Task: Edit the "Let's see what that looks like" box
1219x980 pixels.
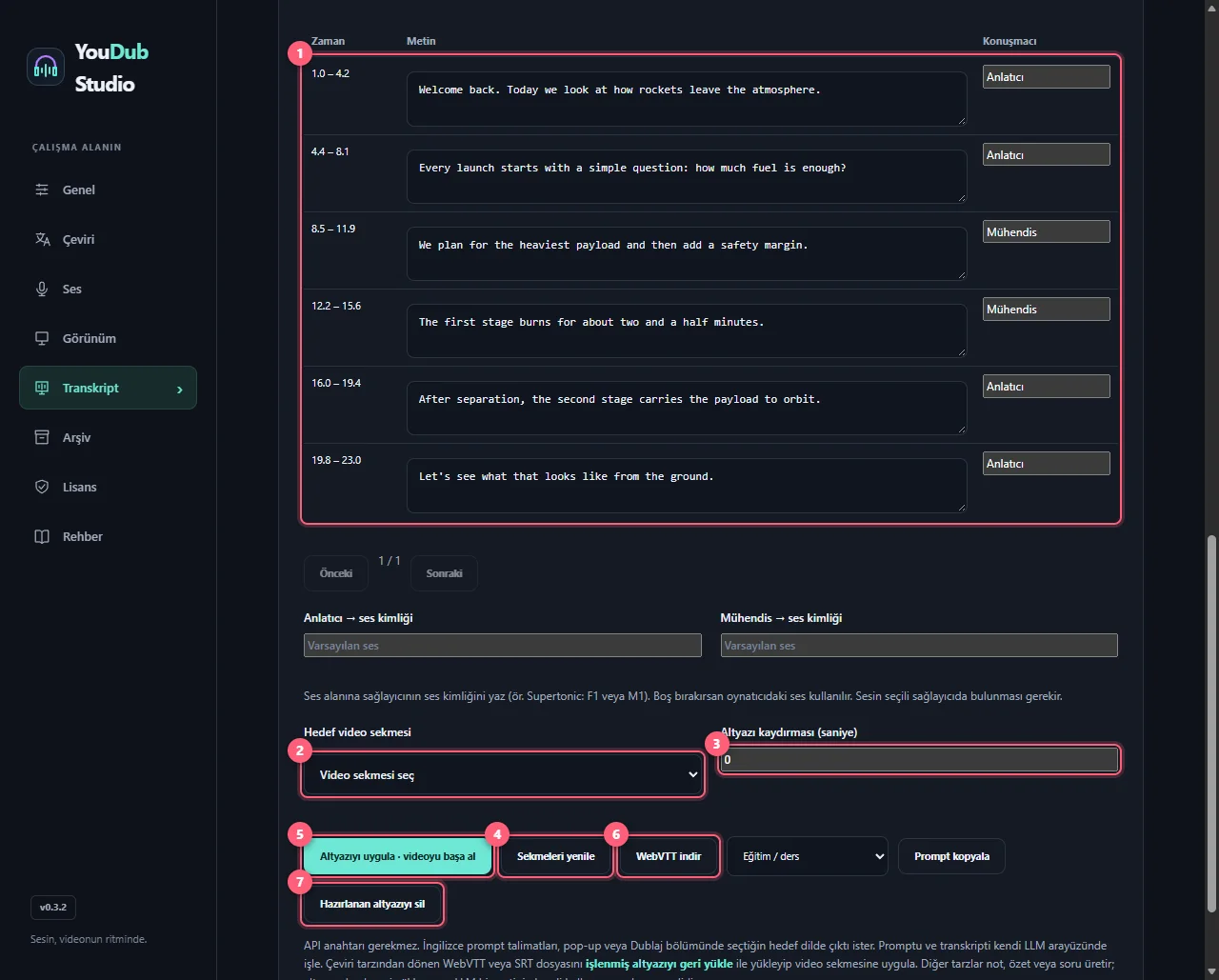Action: tap(687, 485)
